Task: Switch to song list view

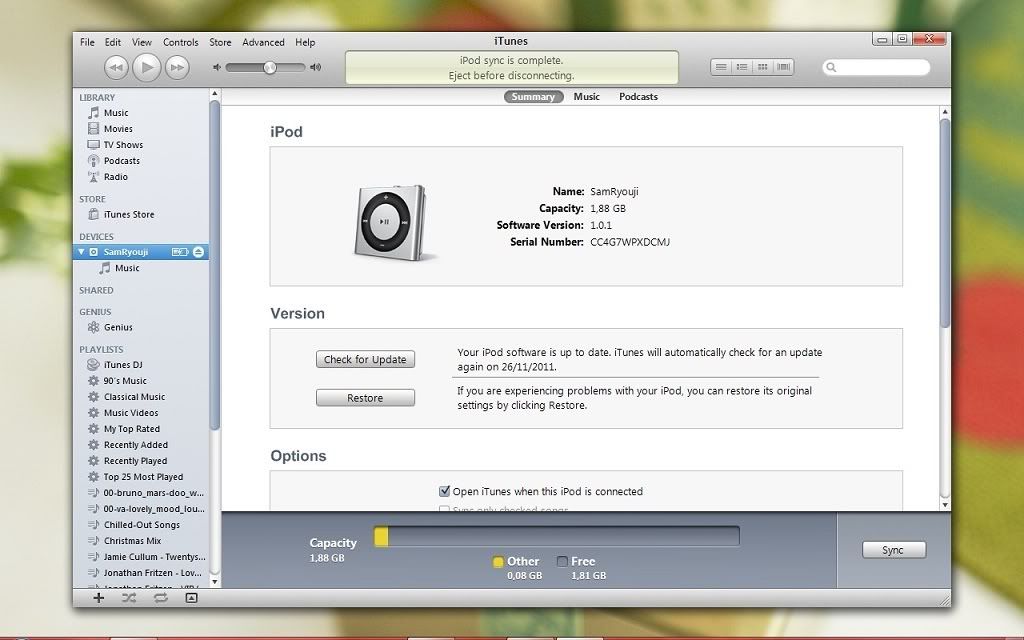Action: (x=721, y=67)
